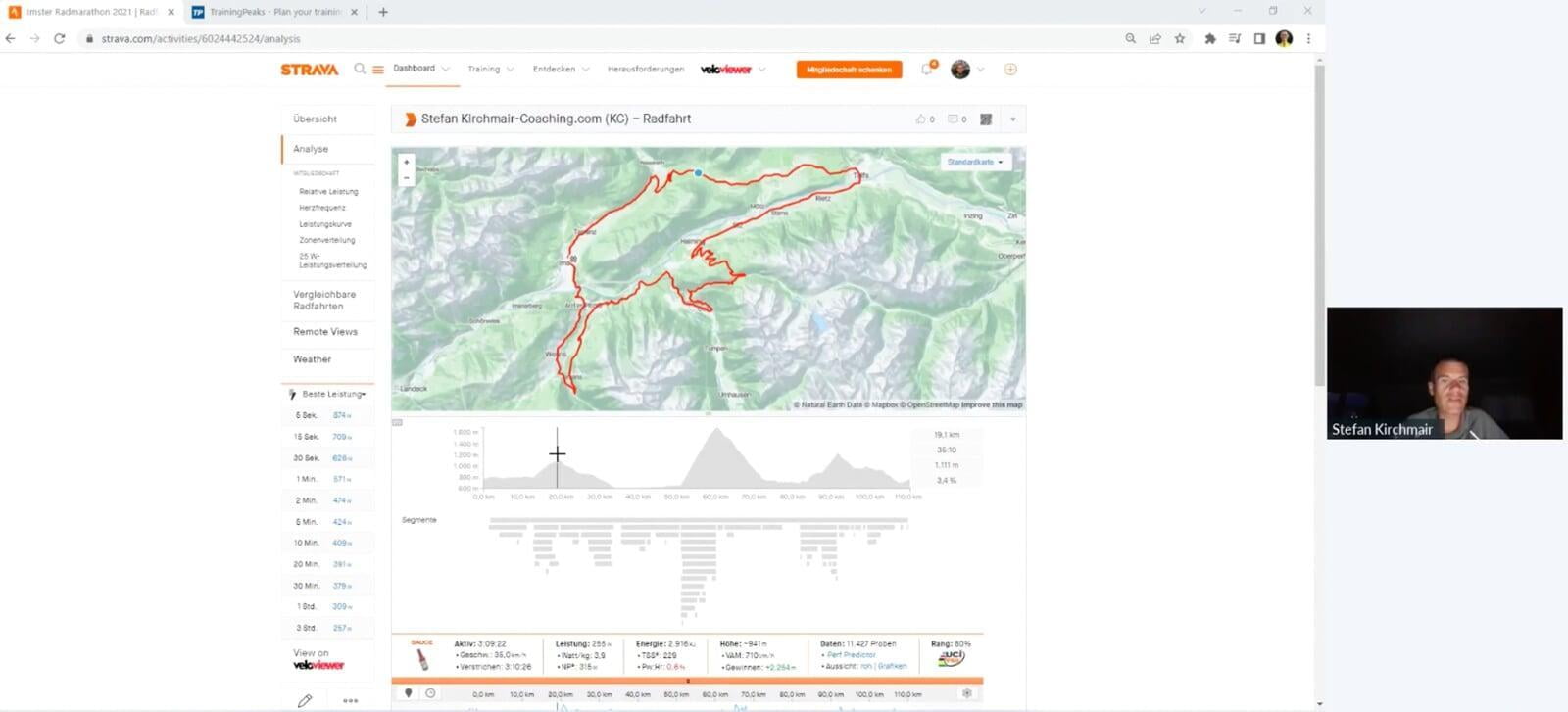The height and width of the screenshot is (712, 1568).
Task: Click the browser address bar URL
Action: point(201,39)
